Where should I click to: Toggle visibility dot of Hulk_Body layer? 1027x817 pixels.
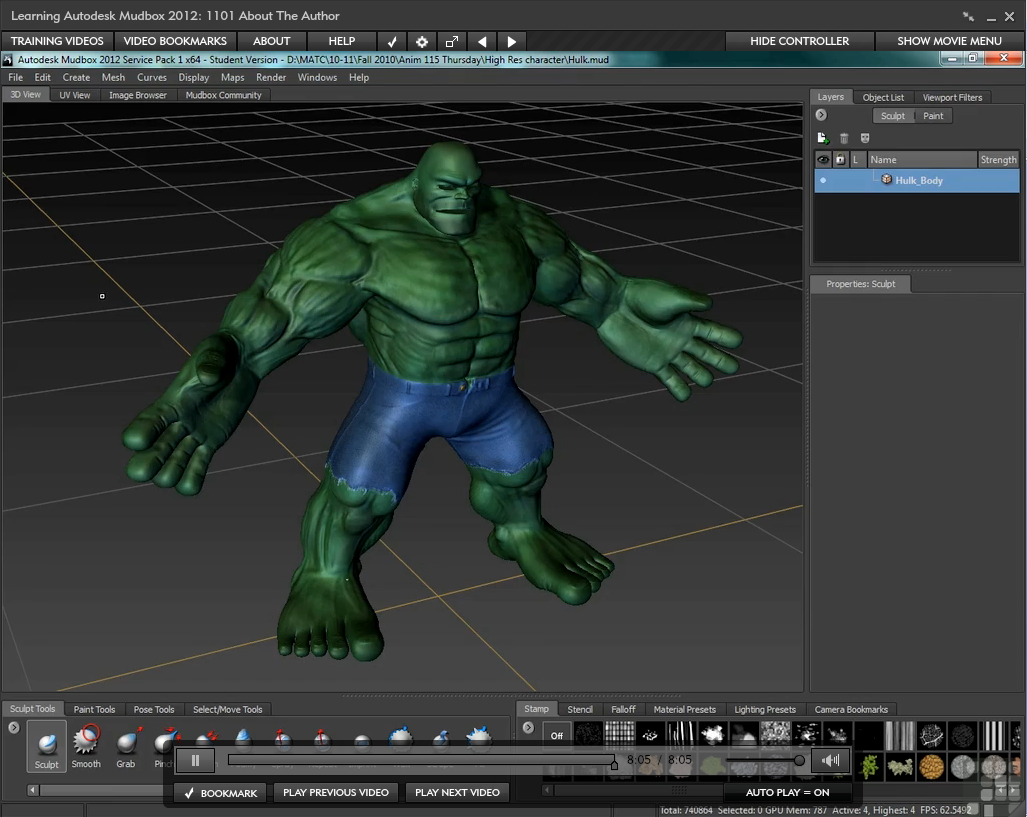click(x=823, y=180)
